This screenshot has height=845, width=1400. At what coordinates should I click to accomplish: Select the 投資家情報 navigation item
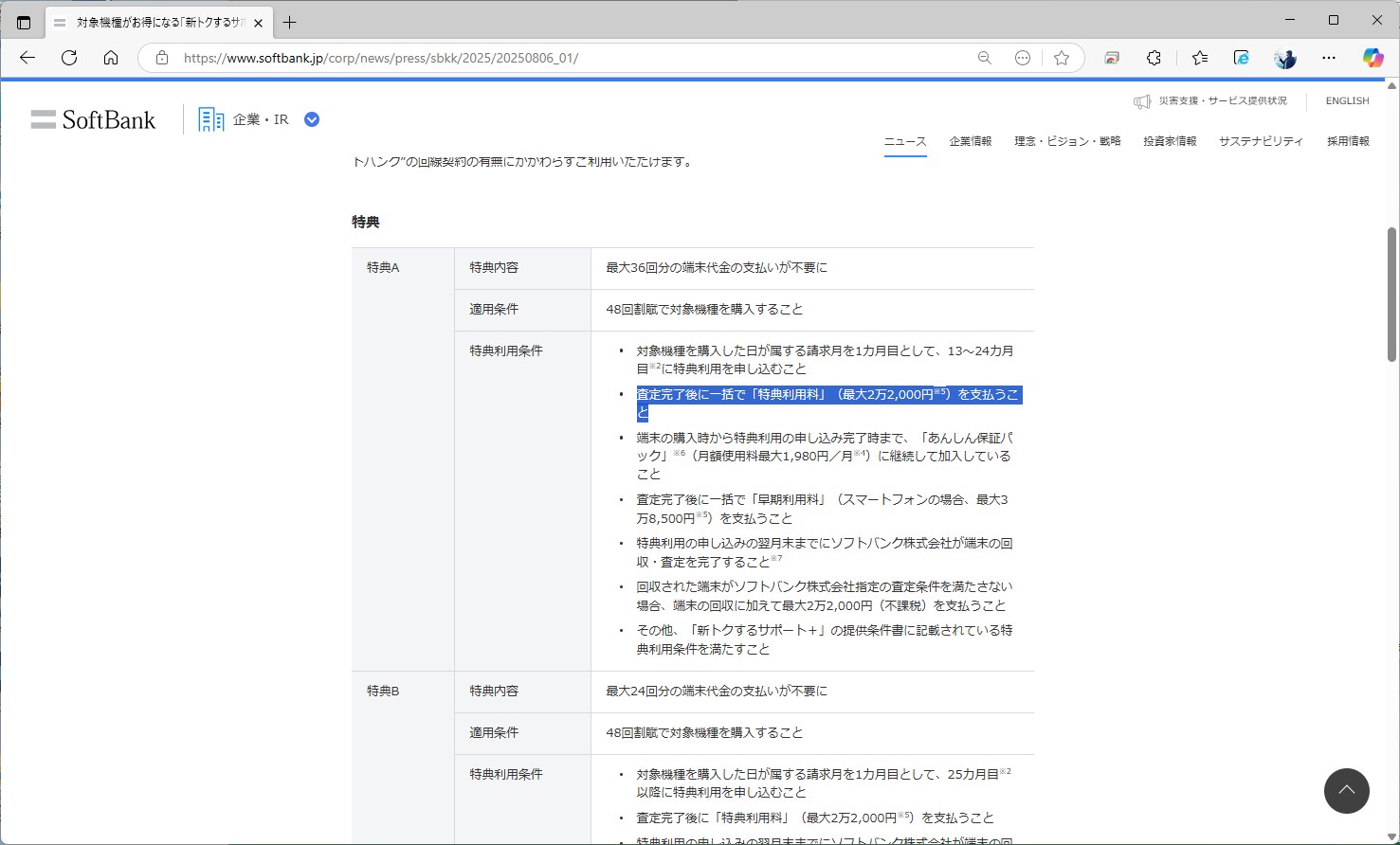(1170, 141)
